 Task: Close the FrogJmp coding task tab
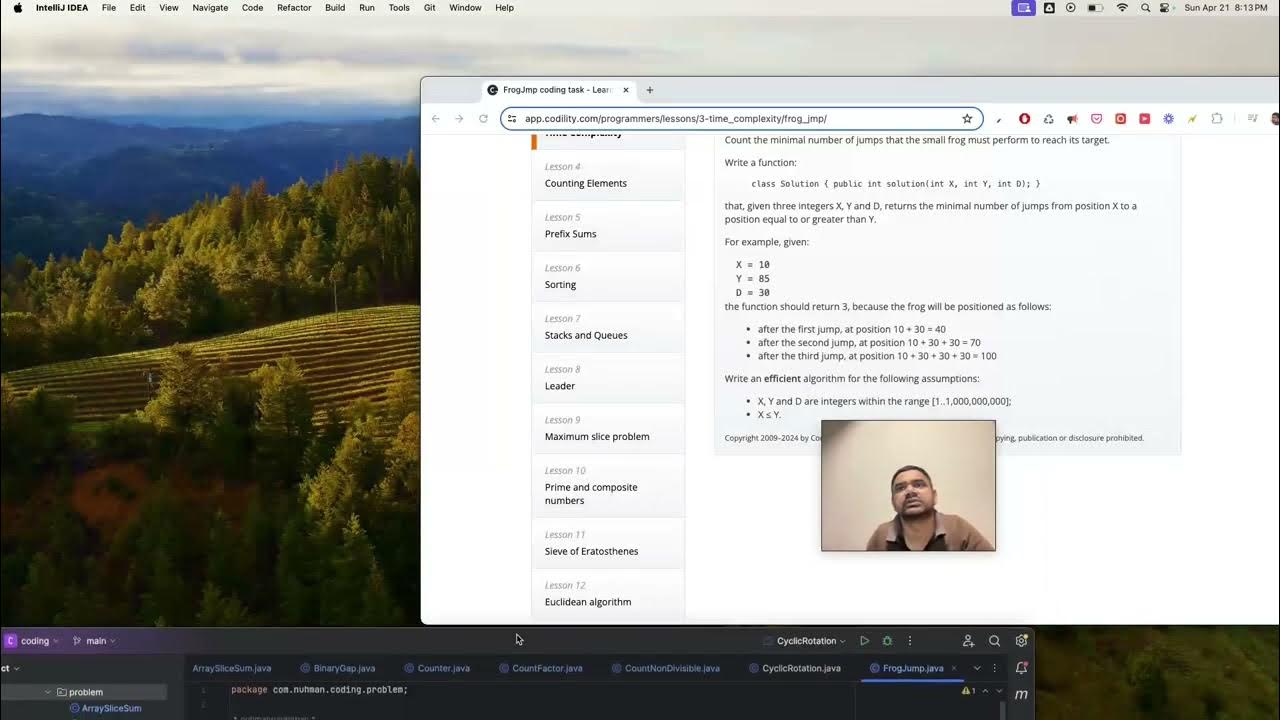[626, 90]
